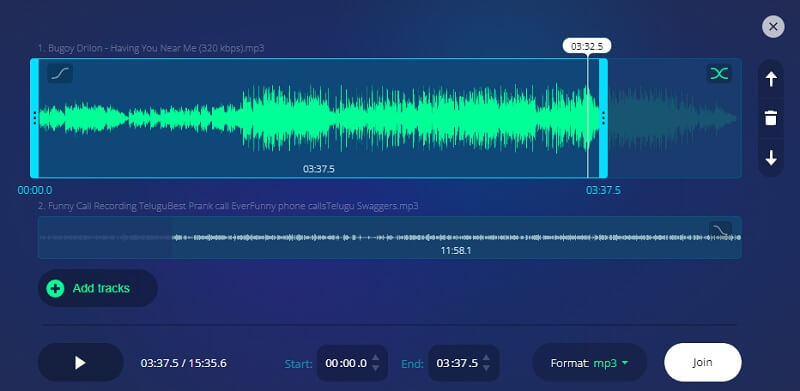Click the Join button

tap(703, 362)
